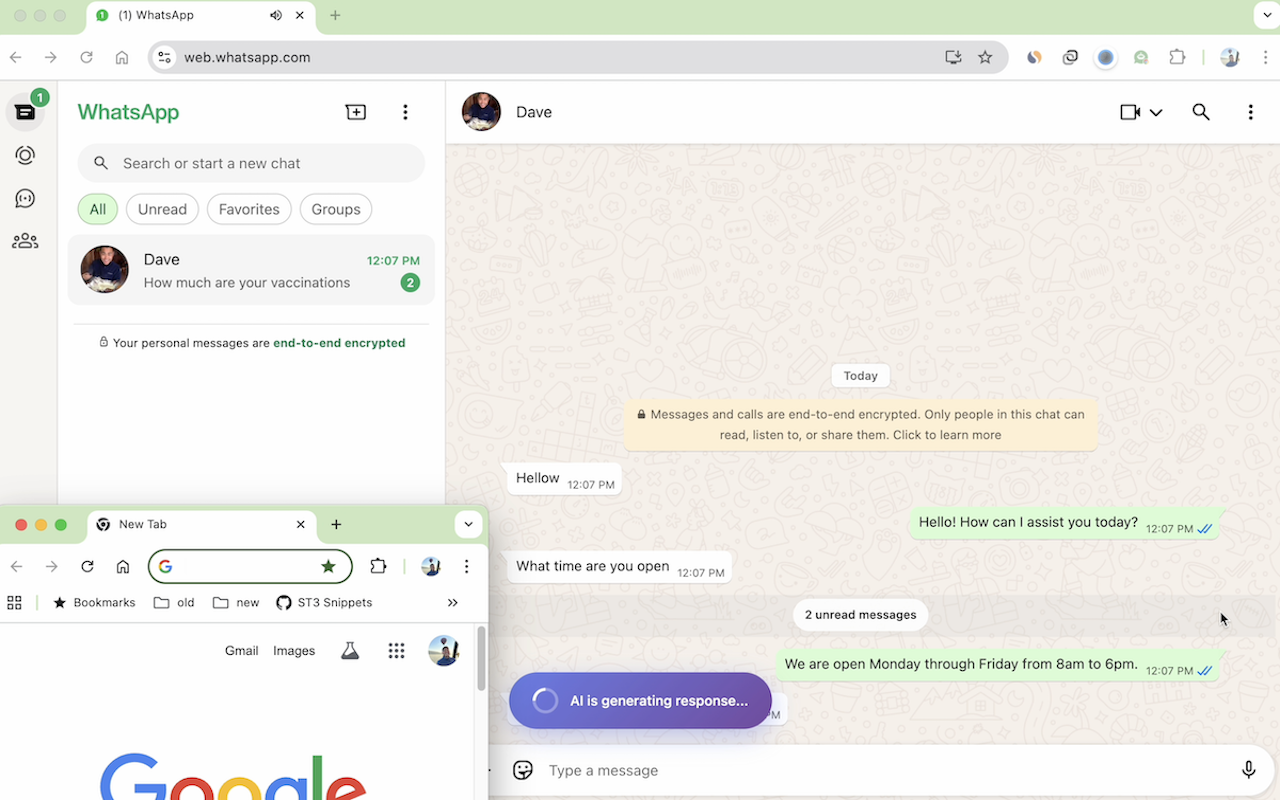Expand the call options chevron
Screen dimensions: 1280x800
click(x=1156, y=112)
